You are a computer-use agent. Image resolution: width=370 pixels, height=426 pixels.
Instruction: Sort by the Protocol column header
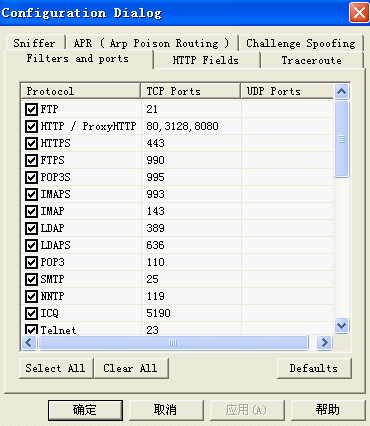click(81, 91)
